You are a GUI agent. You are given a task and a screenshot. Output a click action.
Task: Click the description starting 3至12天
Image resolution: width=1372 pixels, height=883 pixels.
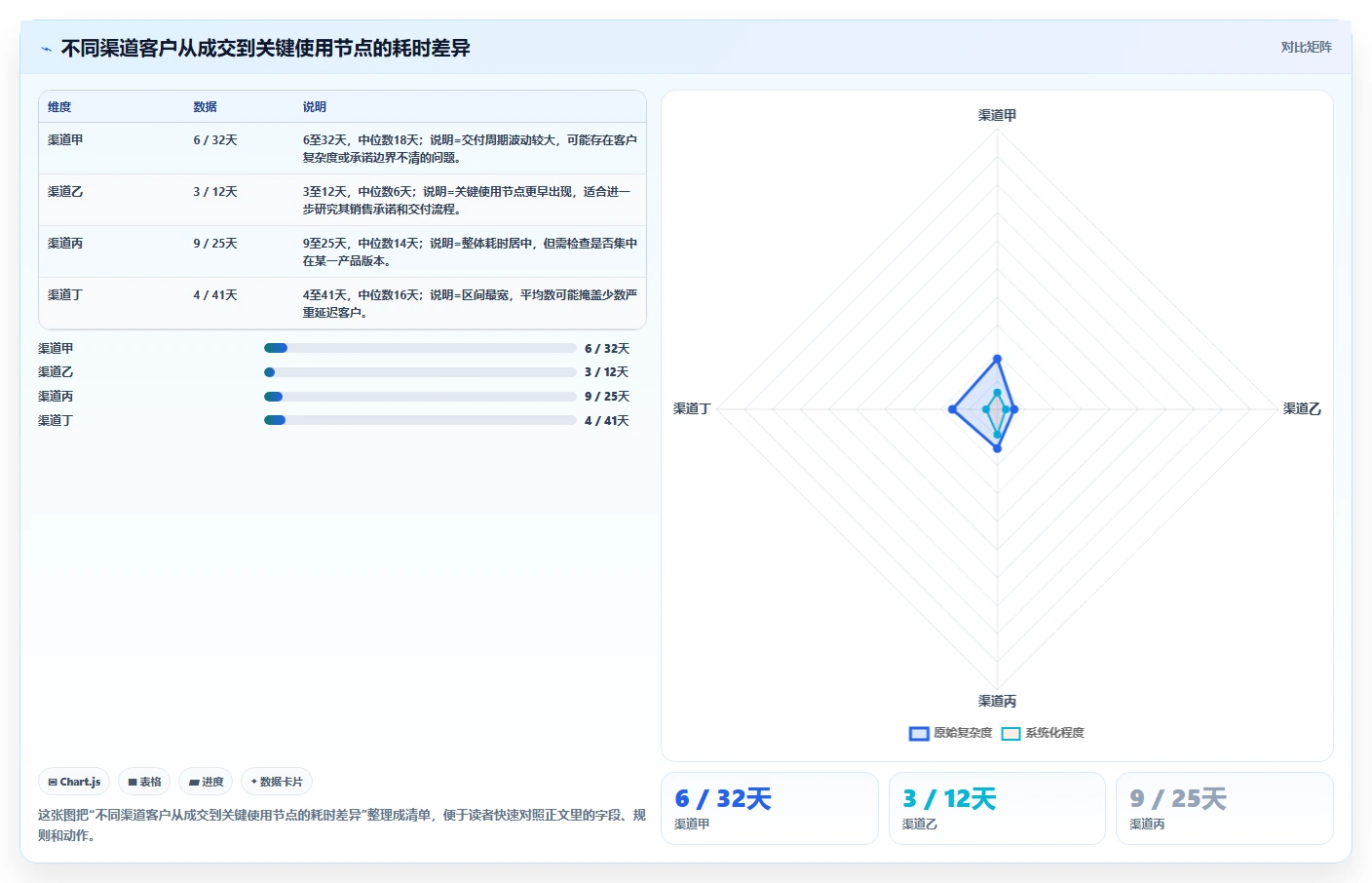468,200
